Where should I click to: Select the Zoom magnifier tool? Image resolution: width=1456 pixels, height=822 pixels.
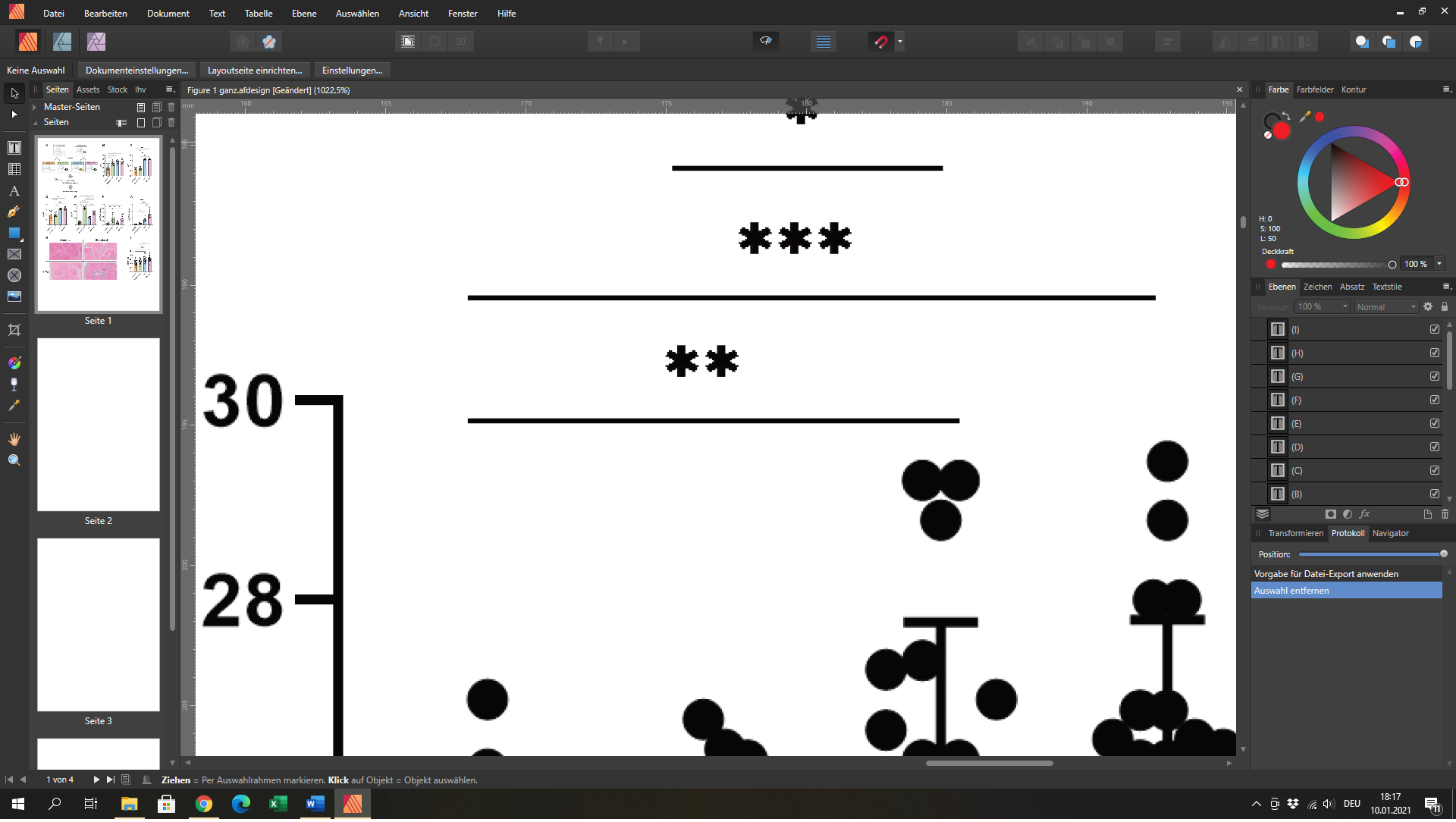click(14, 460)
